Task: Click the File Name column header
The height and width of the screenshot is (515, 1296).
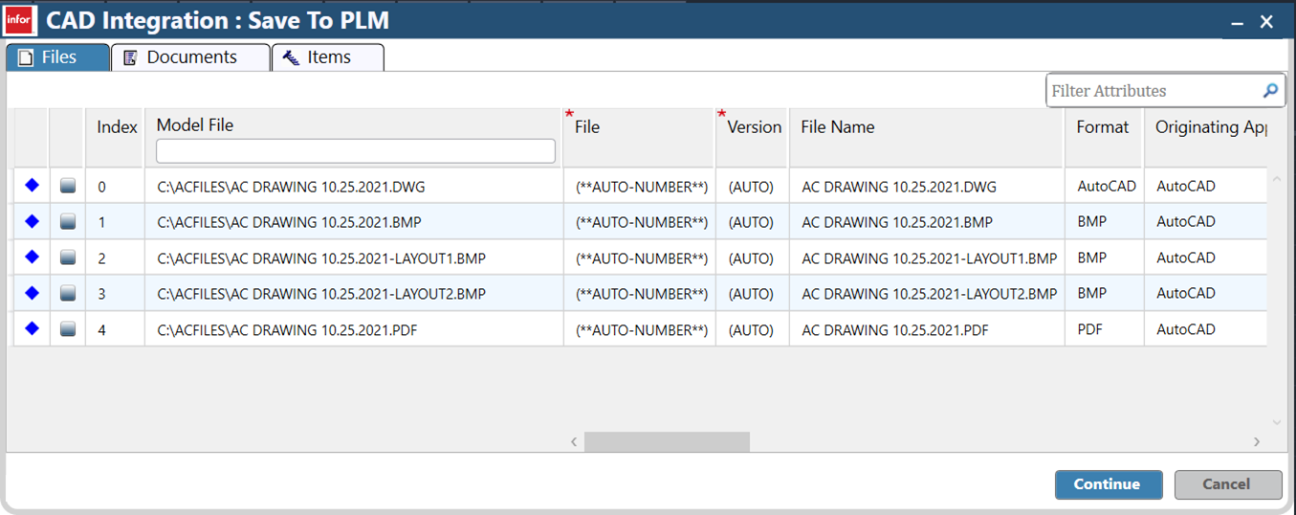Action: point(837,127)
